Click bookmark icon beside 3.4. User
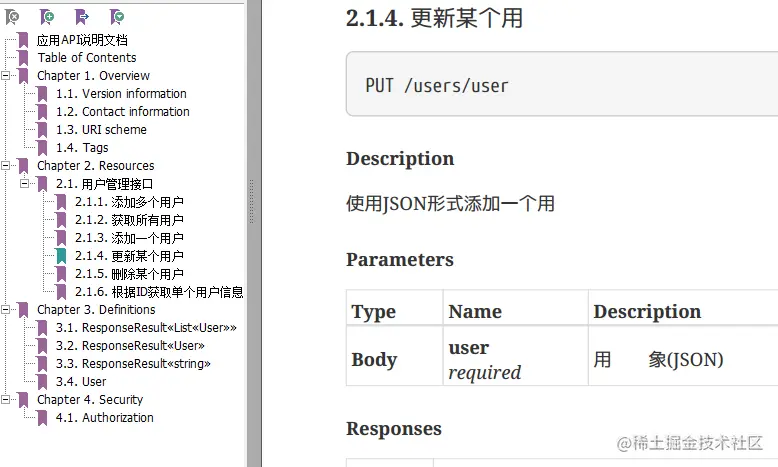This screenshot has width=778, height=467. coord(42,382)
